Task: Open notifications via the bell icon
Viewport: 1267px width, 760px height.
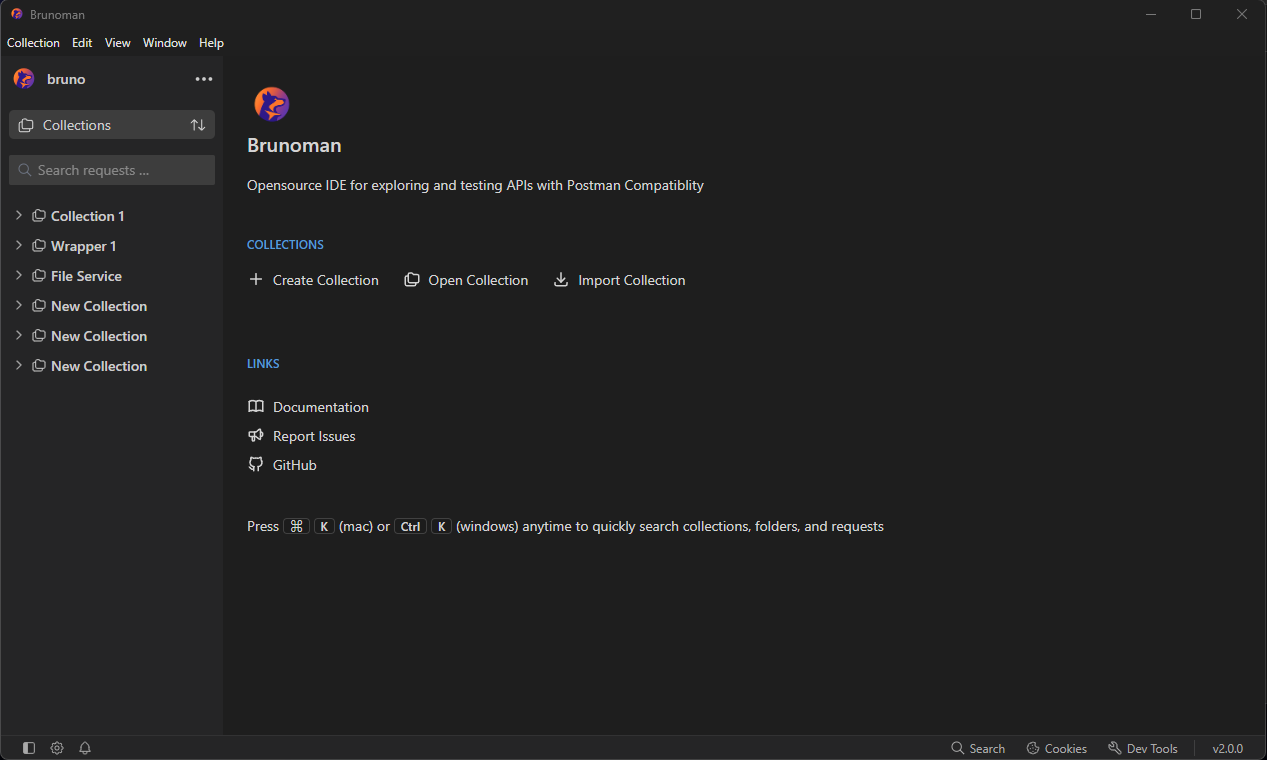Action: click(84, 747)
